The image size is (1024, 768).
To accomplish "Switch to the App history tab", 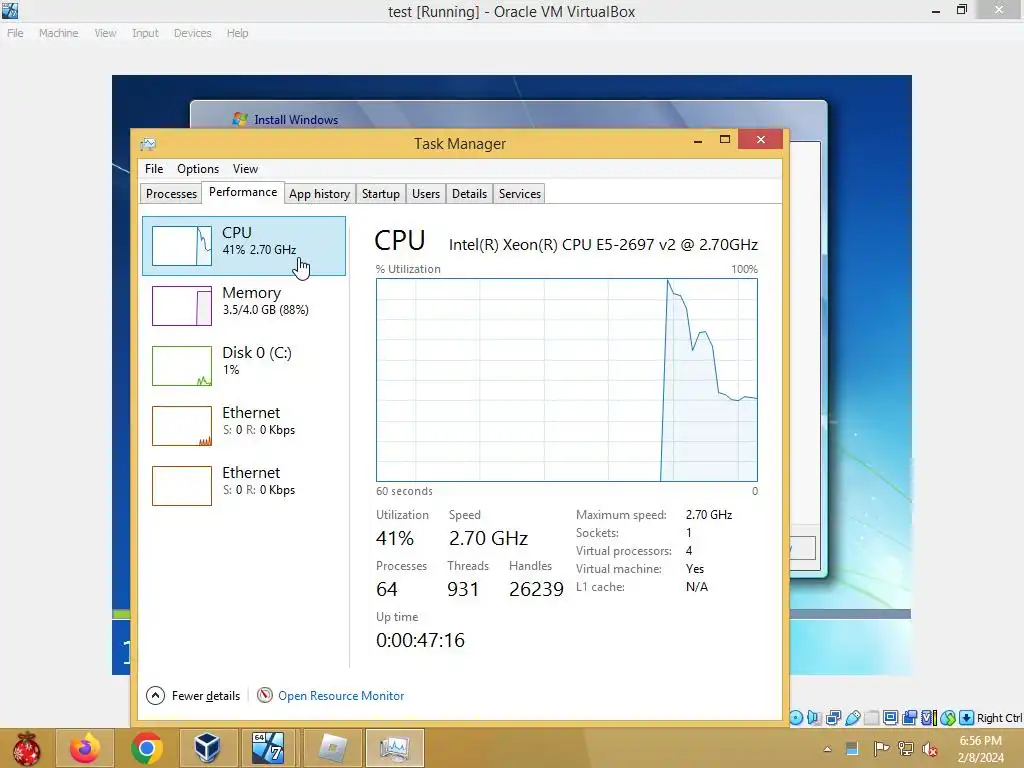I will coord(319,193).
